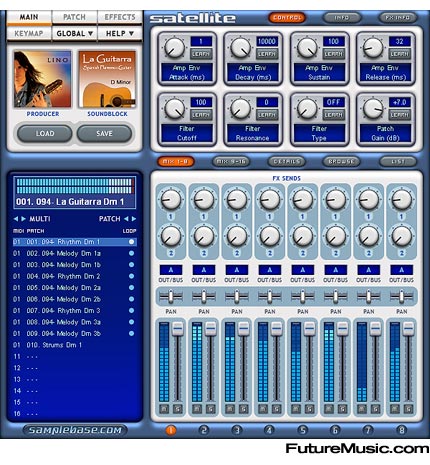Go to next multi with right arrow

tap(23, 219)
